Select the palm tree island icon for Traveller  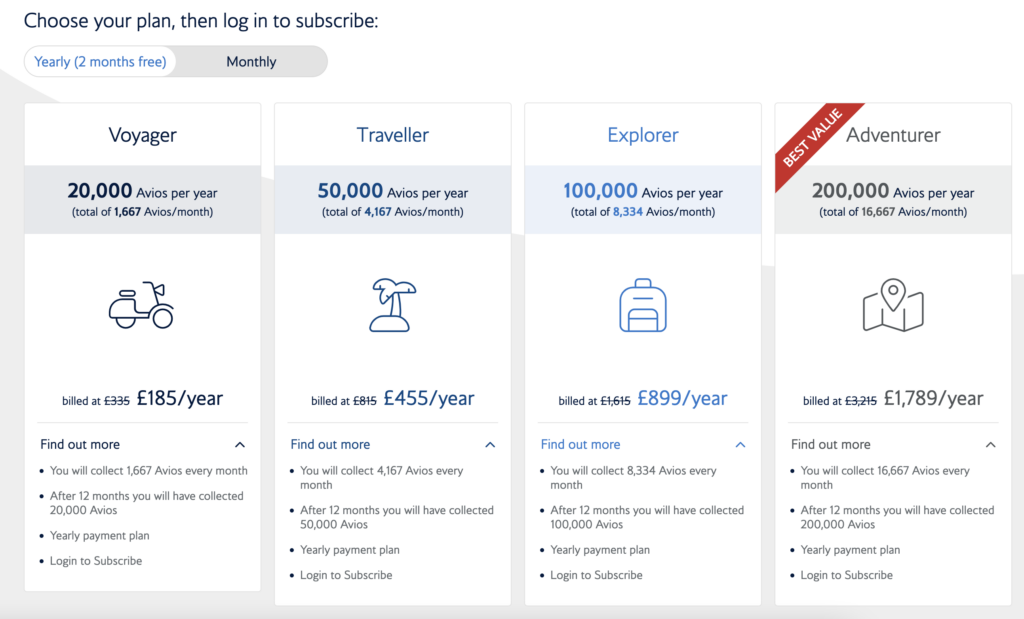tap(392, 306)
